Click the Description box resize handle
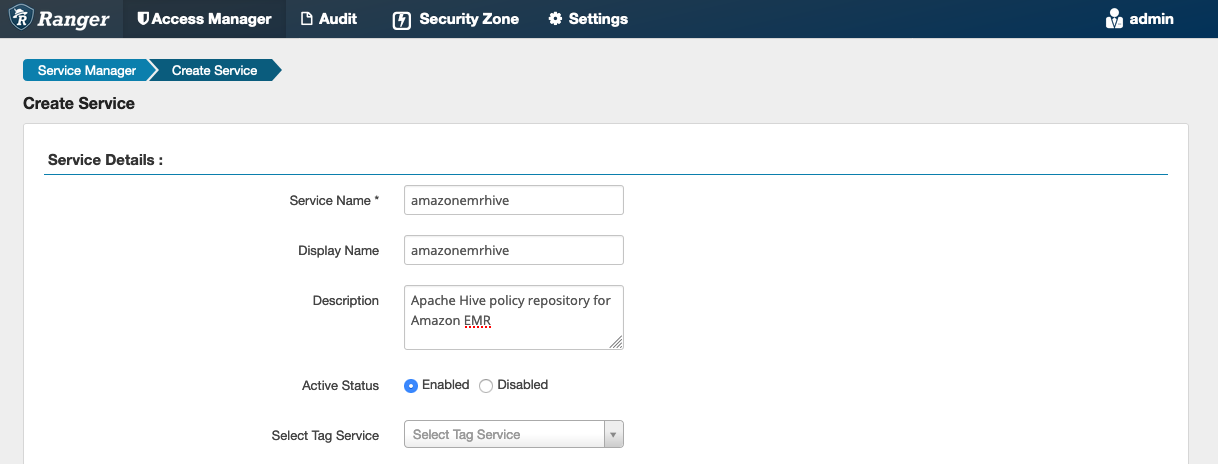Screen dimensions: 1218x464 (x=617, y=343)
